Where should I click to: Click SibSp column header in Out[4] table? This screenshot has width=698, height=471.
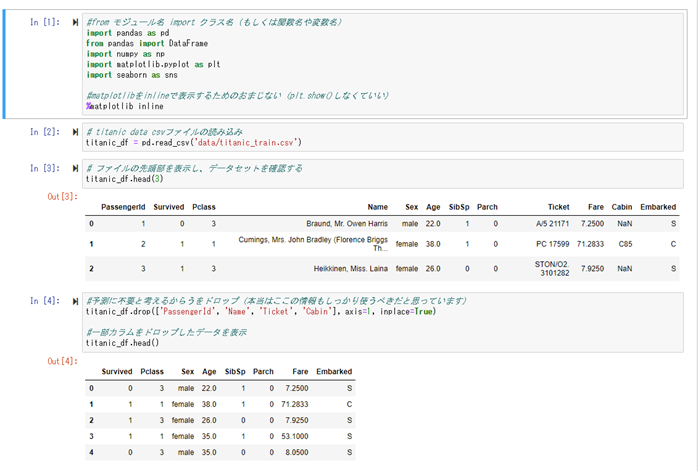click(x=235, y=372)
